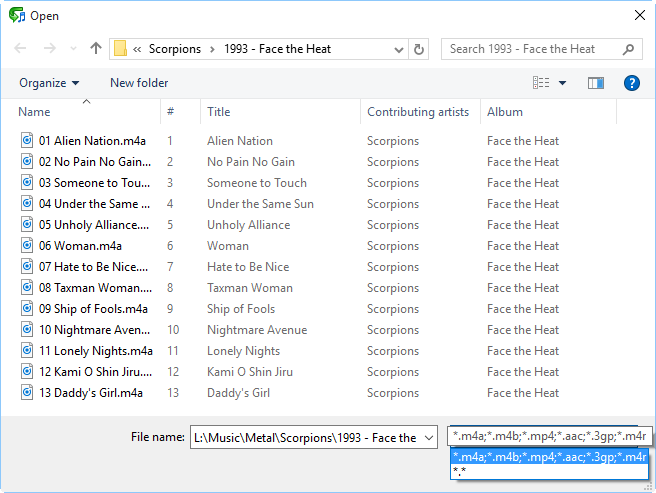This screenshot has height=493, width=656.
Task: Open File name history dropdown arrow
Action: pos(429,438)
